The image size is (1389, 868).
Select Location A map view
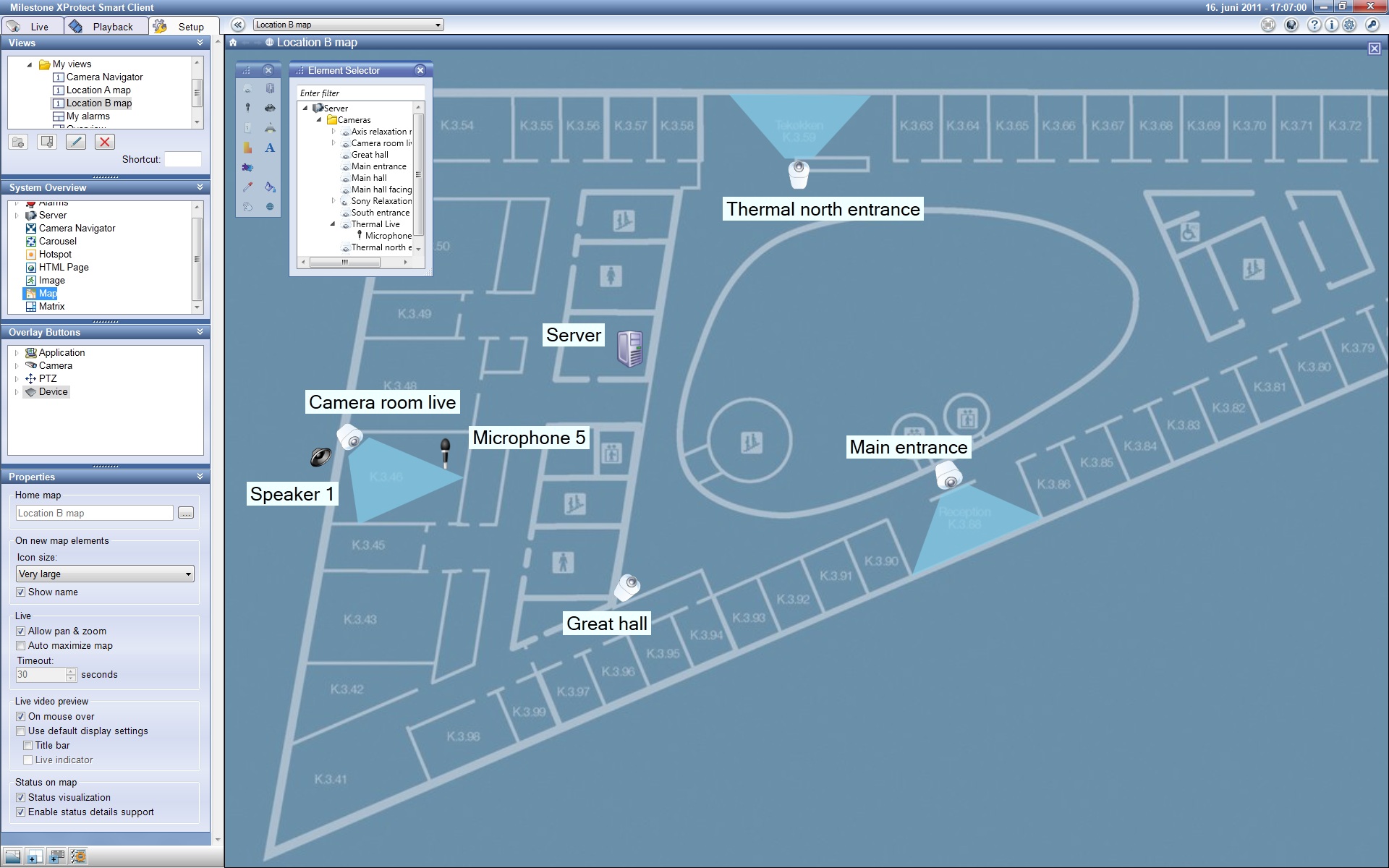pyautogui.click(x=98, y=90)
